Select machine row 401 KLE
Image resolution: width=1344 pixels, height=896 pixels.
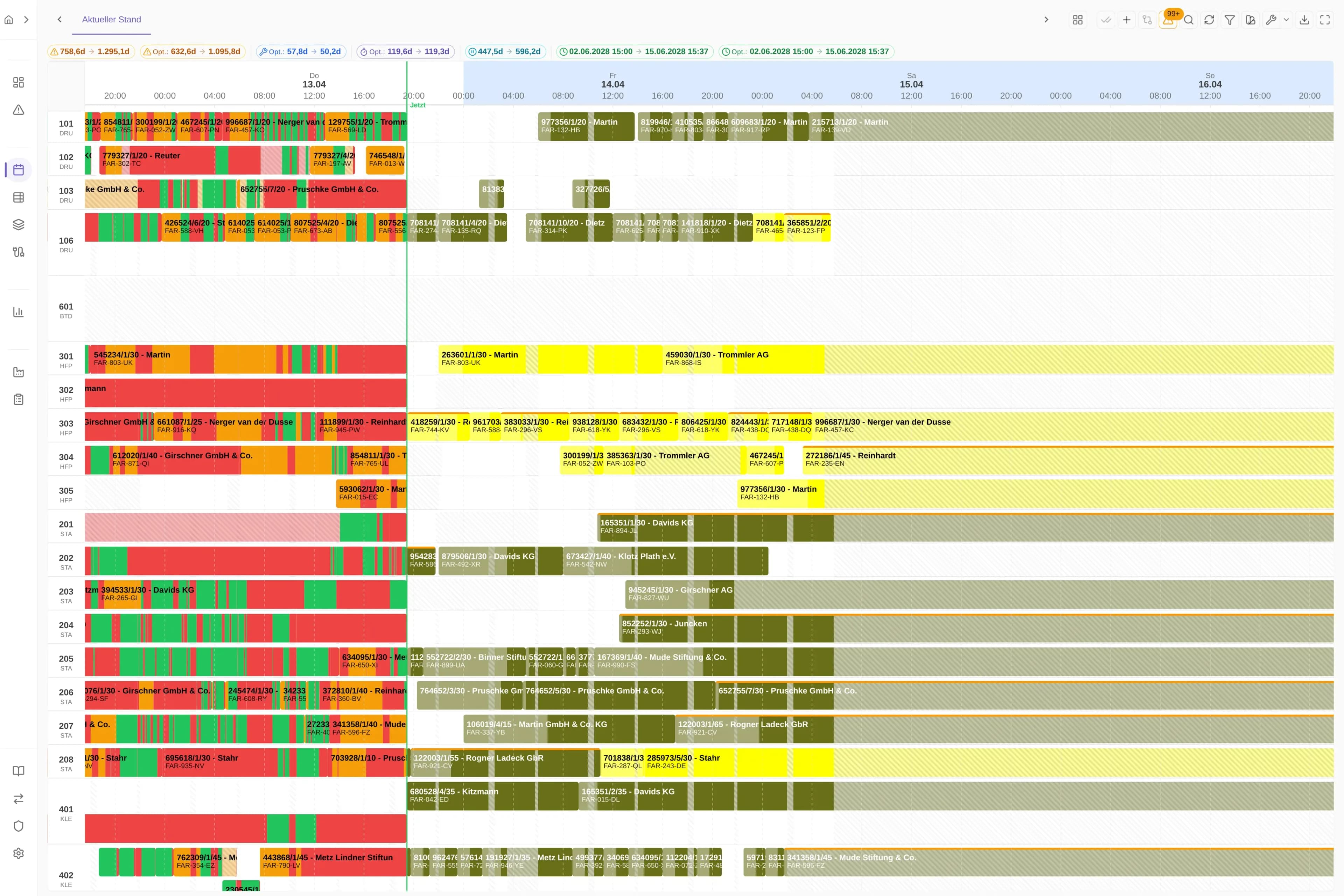pos(66,813)
